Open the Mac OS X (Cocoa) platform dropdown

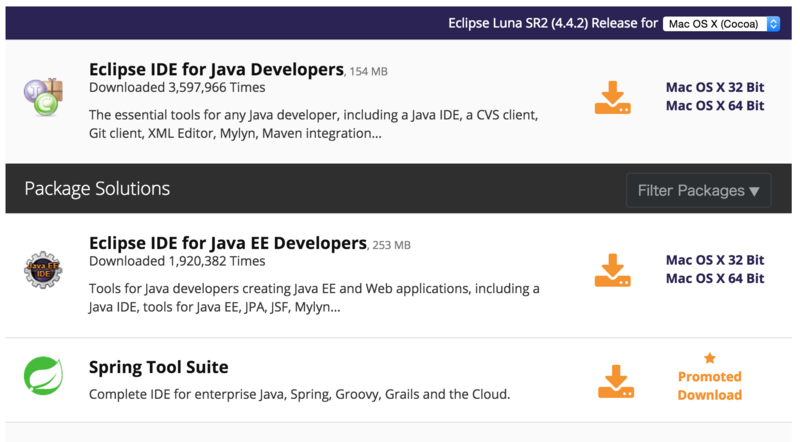pos(721,24)
